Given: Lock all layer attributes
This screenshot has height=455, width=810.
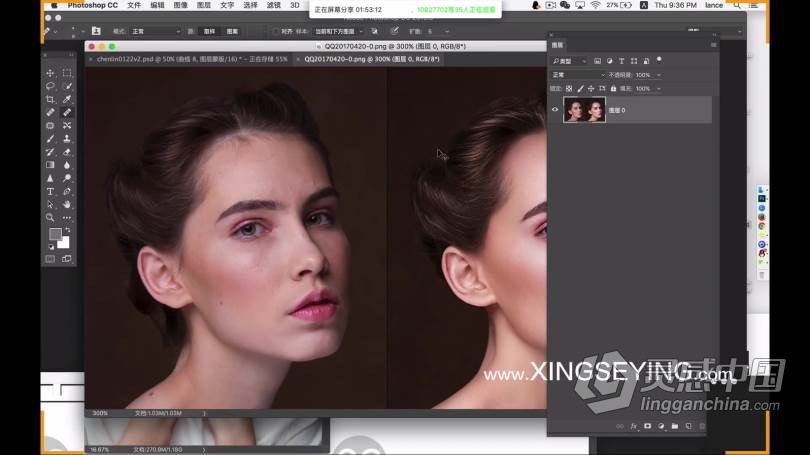Looking at the screenshot, I should 613,89.
